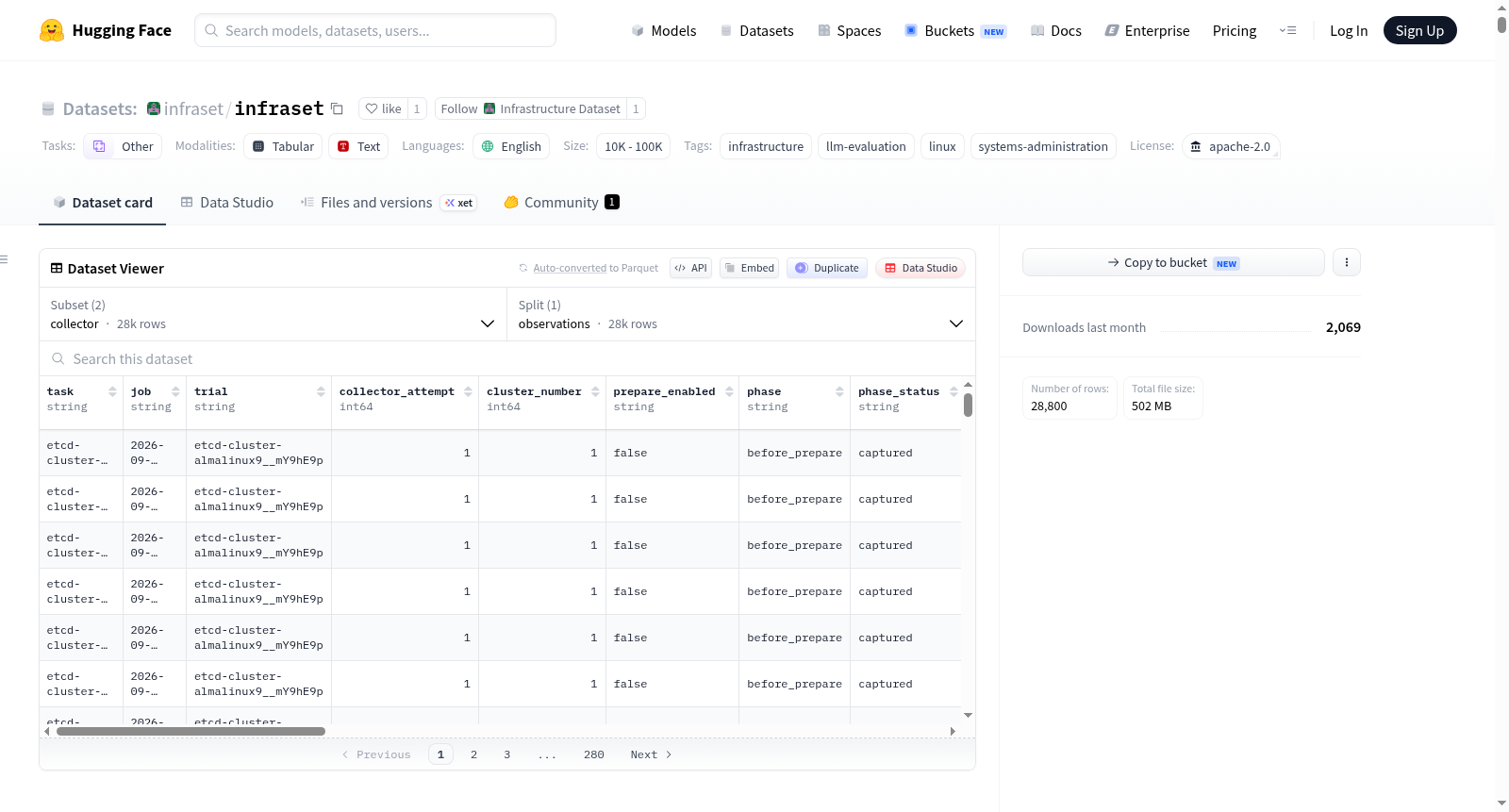Sort by the collector_attempt column

pyautogui.click(x=468, y=391)
